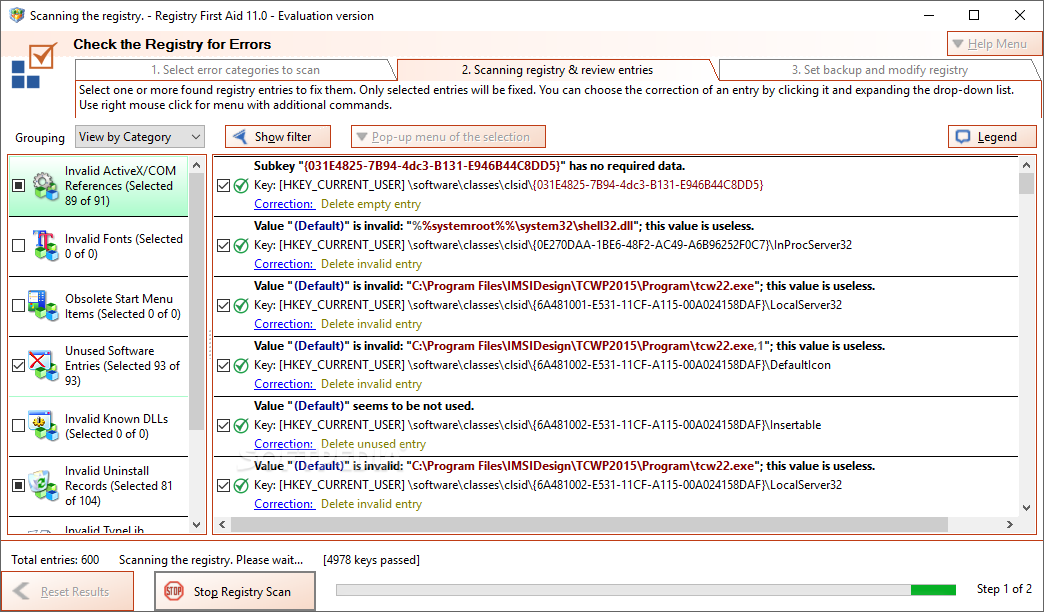Click the red stop sign icon
The width and height of the screenshot is (1044, 612).
pyautogui.click(x=174, y=591)
